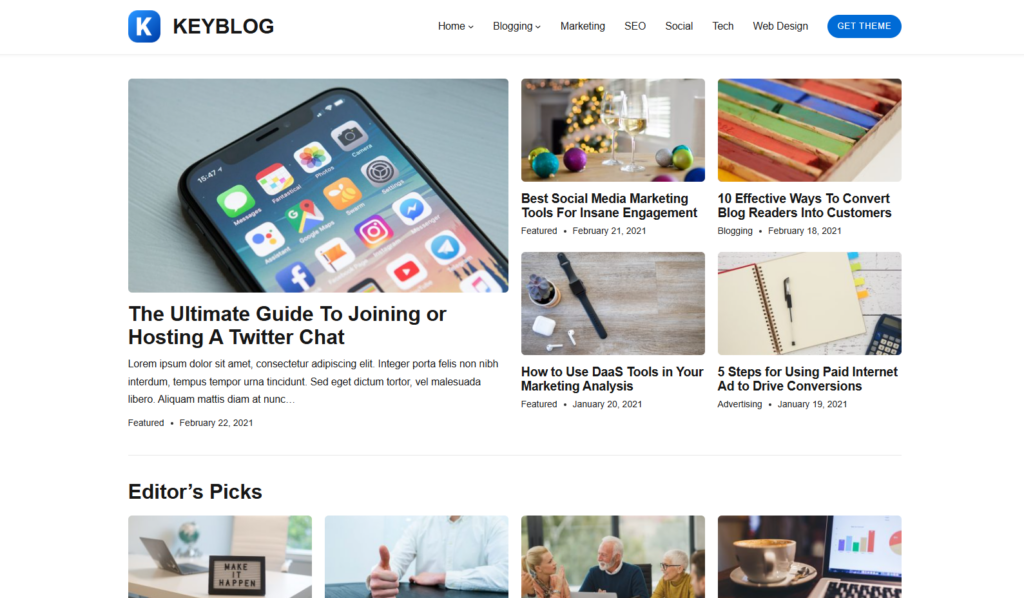
Task: Open How to Use DaaS Tools article
Action: pos(612,379)
